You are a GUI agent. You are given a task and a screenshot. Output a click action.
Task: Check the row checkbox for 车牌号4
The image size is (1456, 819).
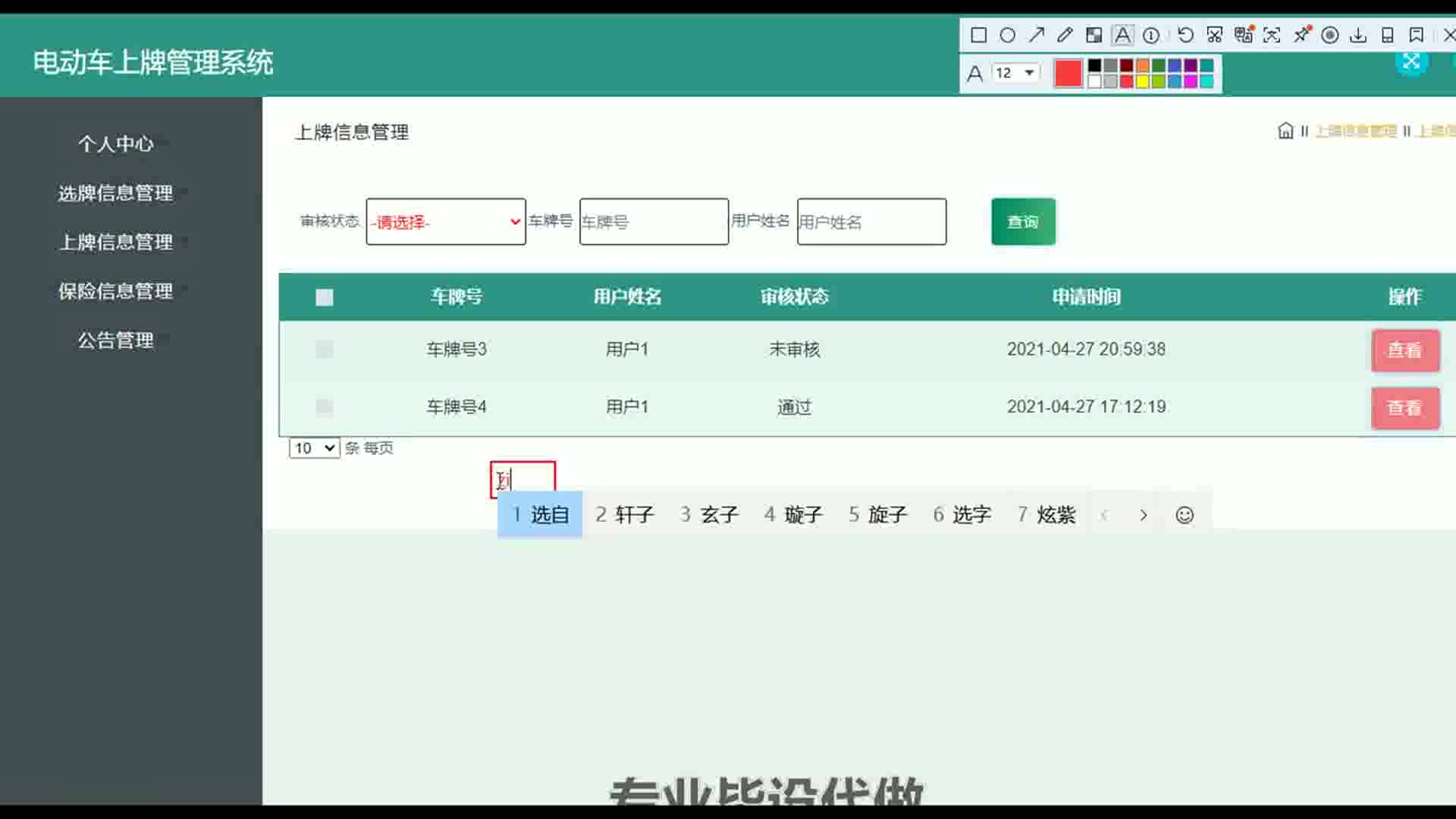click(325, 407)
